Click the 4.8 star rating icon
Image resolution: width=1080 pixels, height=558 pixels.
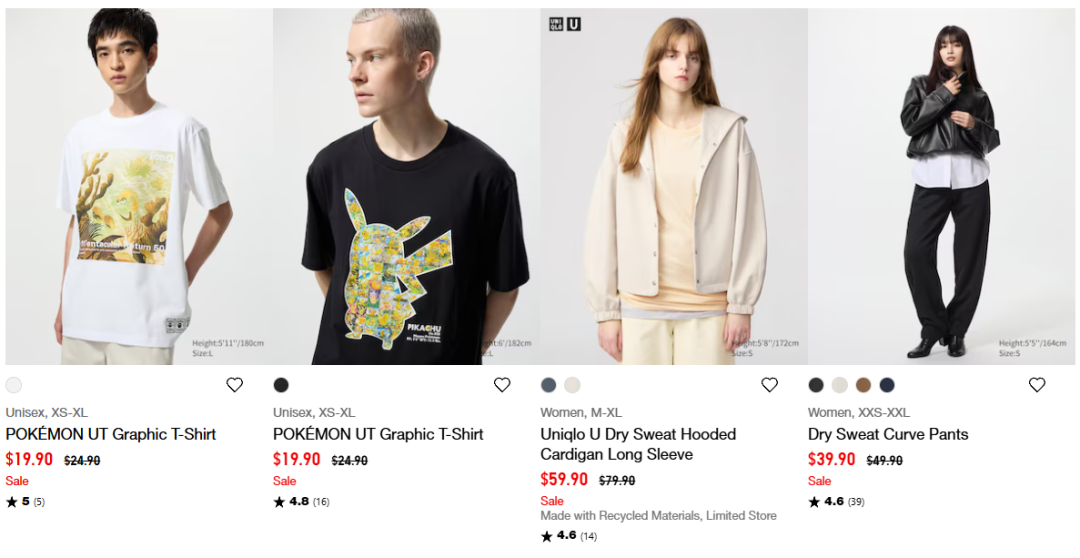point(279,502)
